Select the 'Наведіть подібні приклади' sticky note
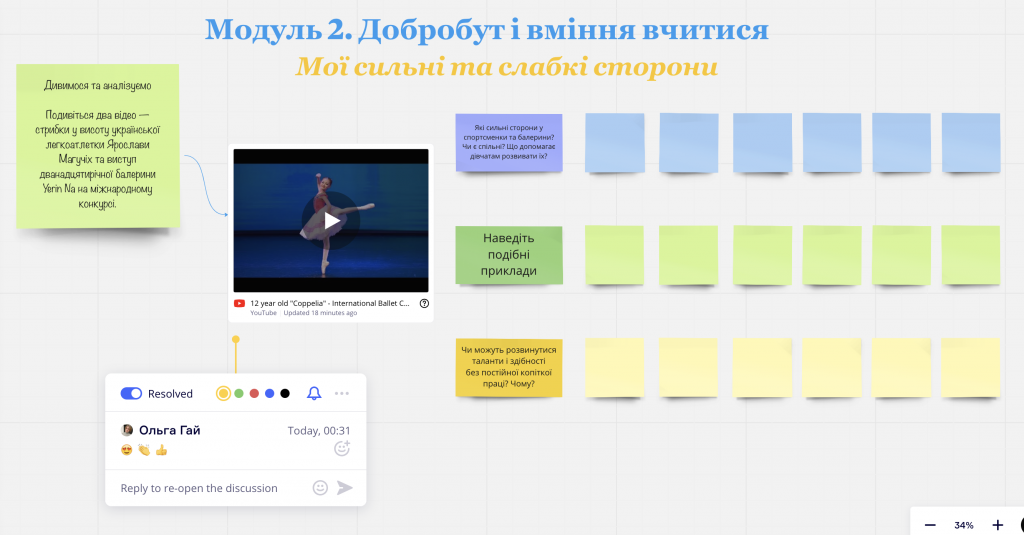Image resolution: width=1024 pixels, height=535 pixels. pyautogui.click(x=509, y=255)
